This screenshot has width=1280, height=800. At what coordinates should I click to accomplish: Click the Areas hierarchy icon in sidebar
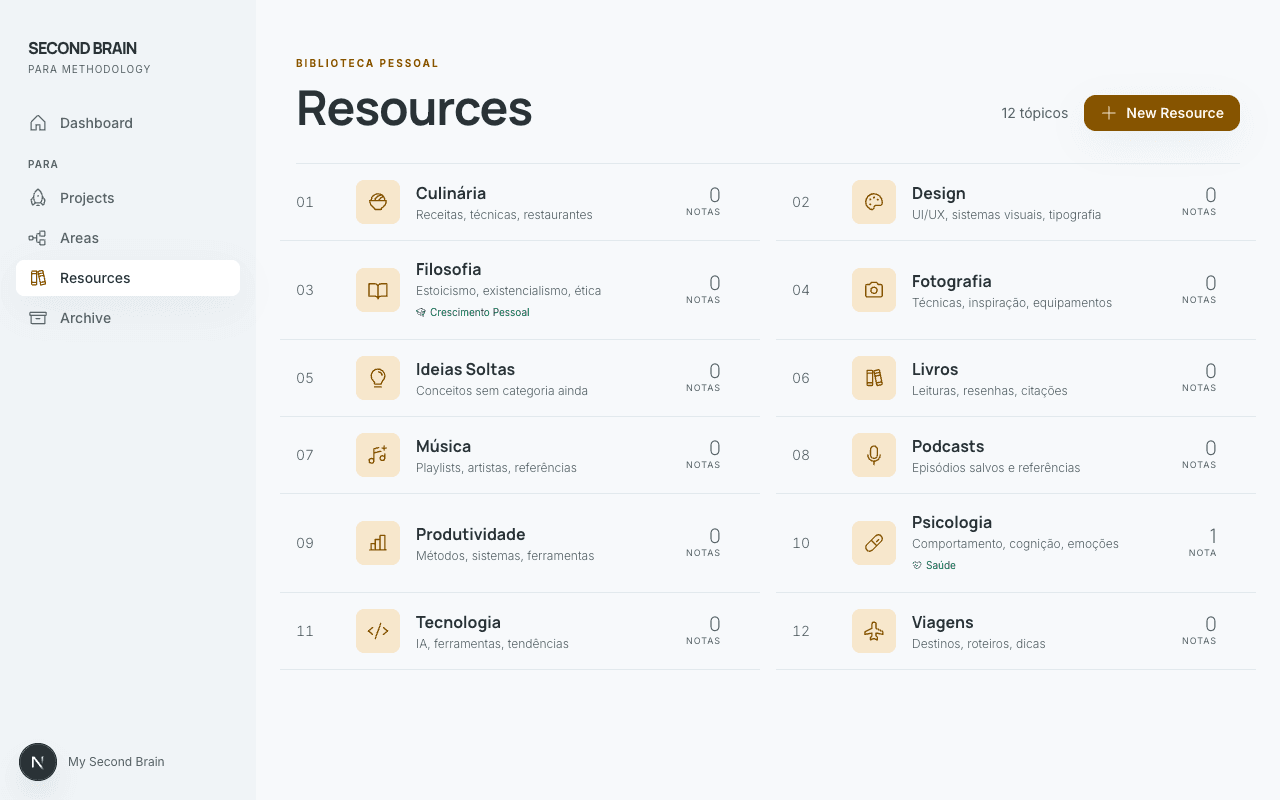[38, 238]
